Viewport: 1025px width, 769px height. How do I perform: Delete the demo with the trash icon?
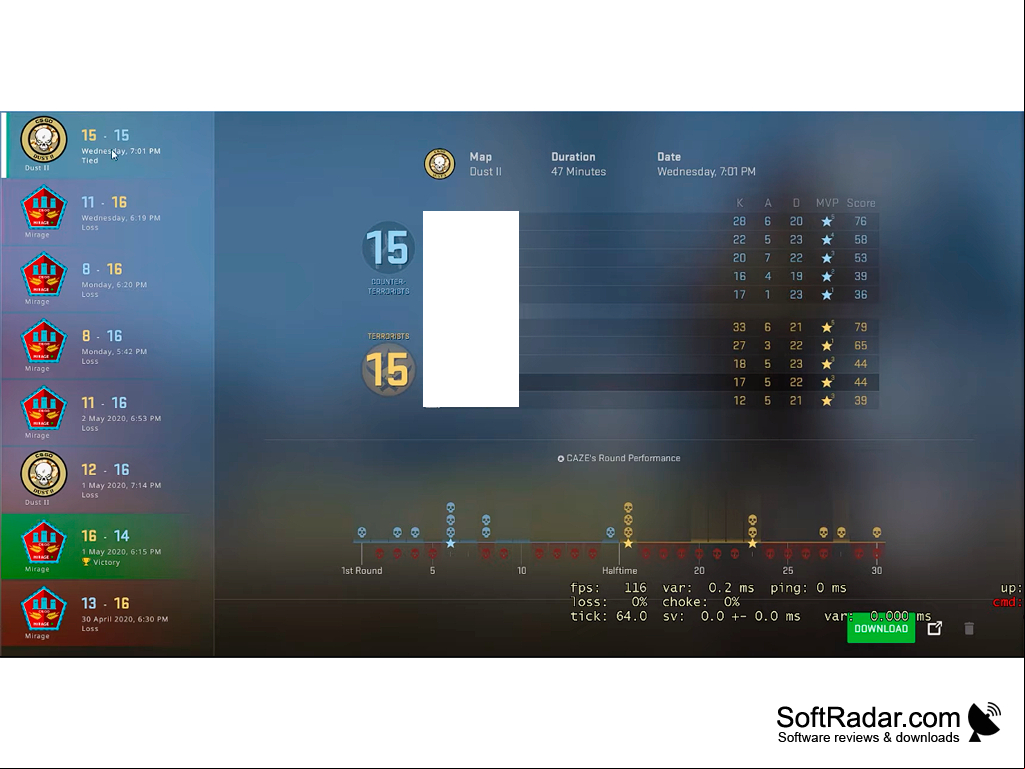(x=969, y=628)
